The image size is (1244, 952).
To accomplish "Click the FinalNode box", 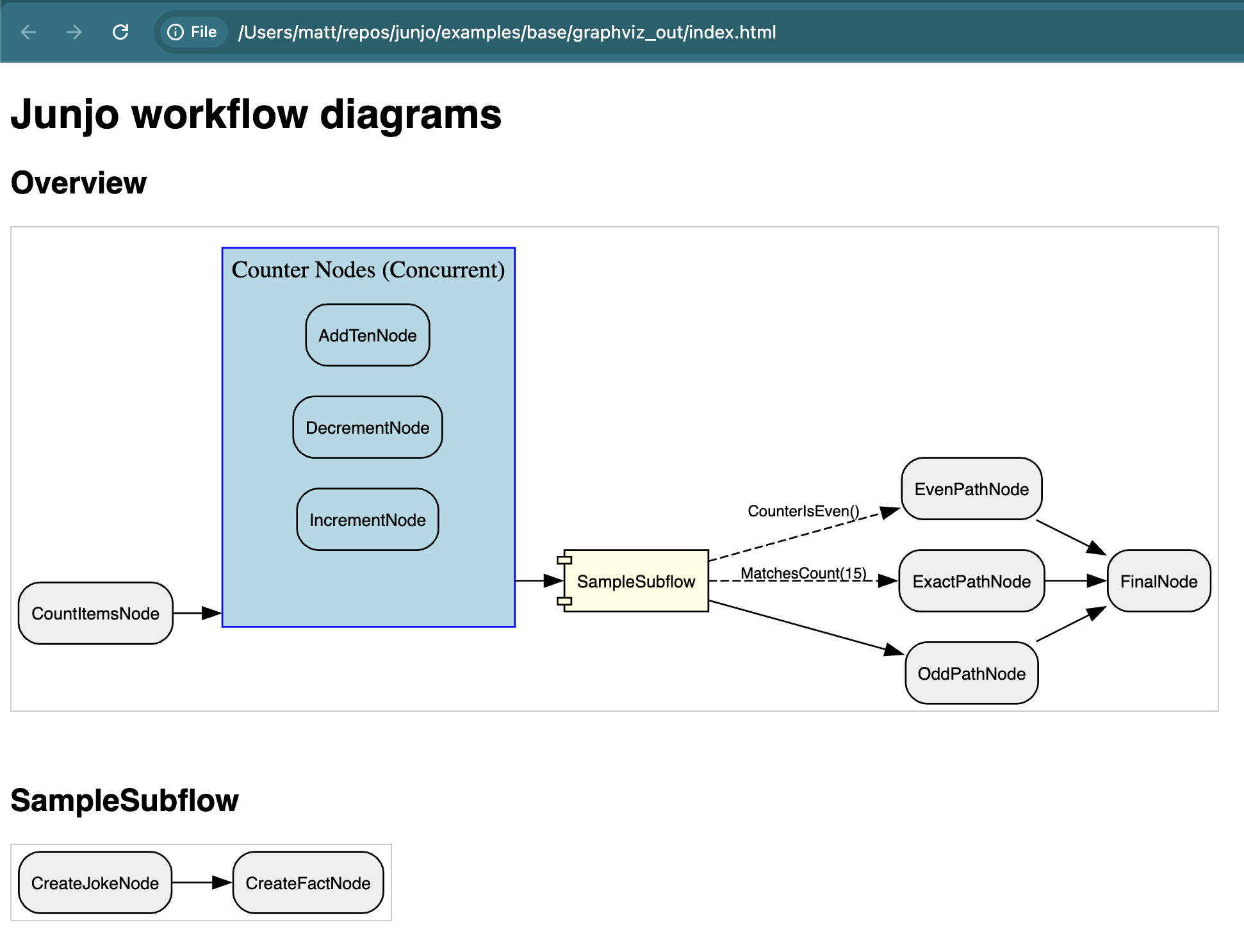I will 1158,581.
